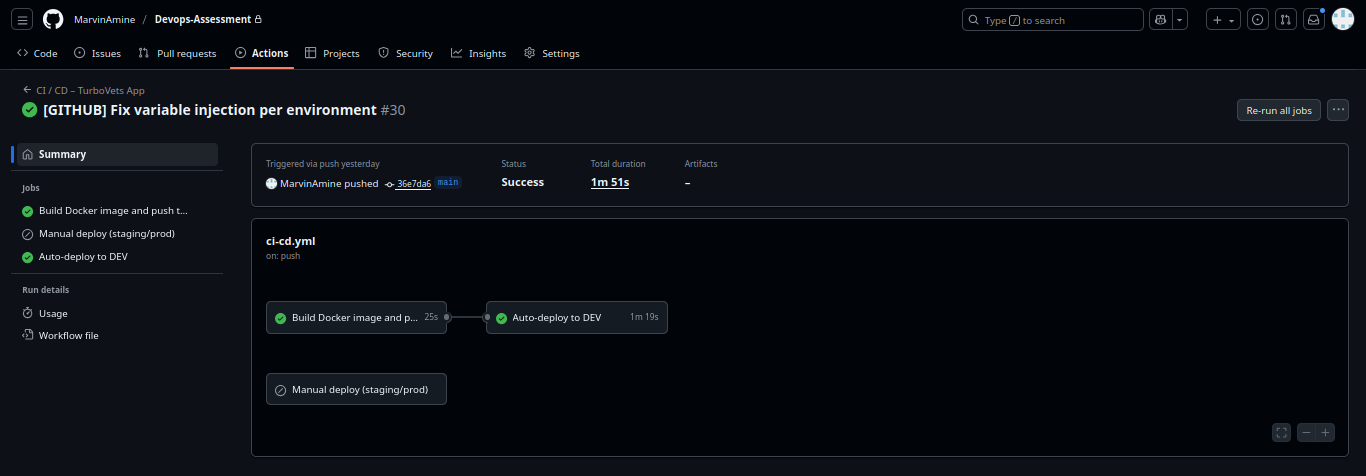
Task: Select Summary in the sidebar
Action: point(117,154)
